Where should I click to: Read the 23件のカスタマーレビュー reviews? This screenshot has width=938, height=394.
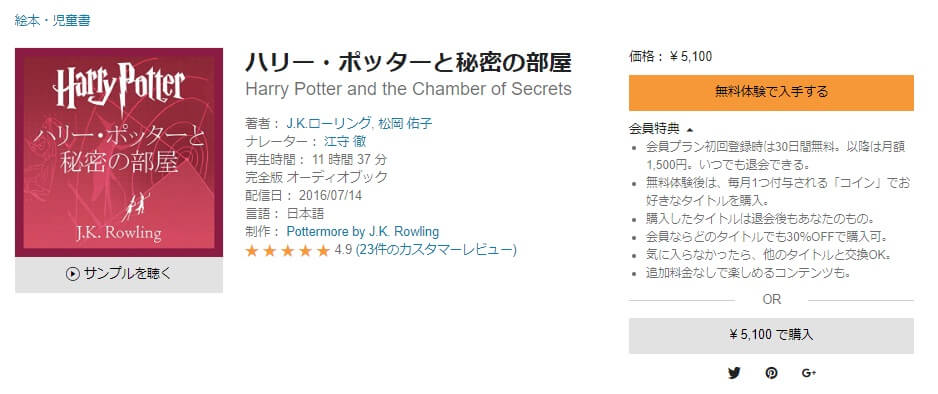436,250
